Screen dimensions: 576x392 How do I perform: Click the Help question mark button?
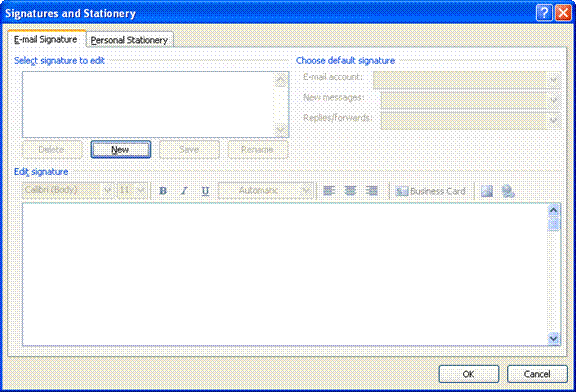click(x=544, y=13)
